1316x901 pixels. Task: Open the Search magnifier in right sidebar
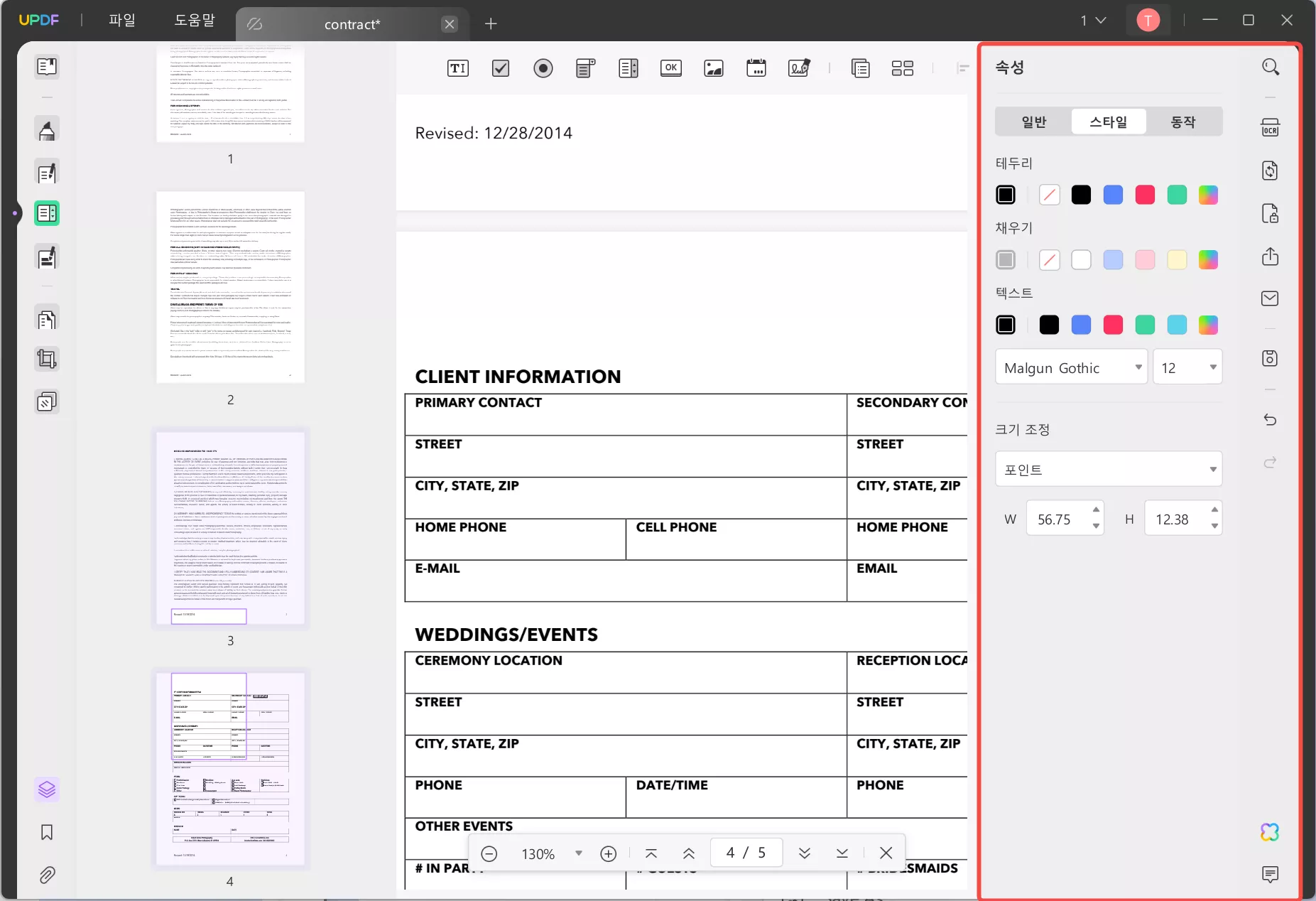tap(1271, 67)
